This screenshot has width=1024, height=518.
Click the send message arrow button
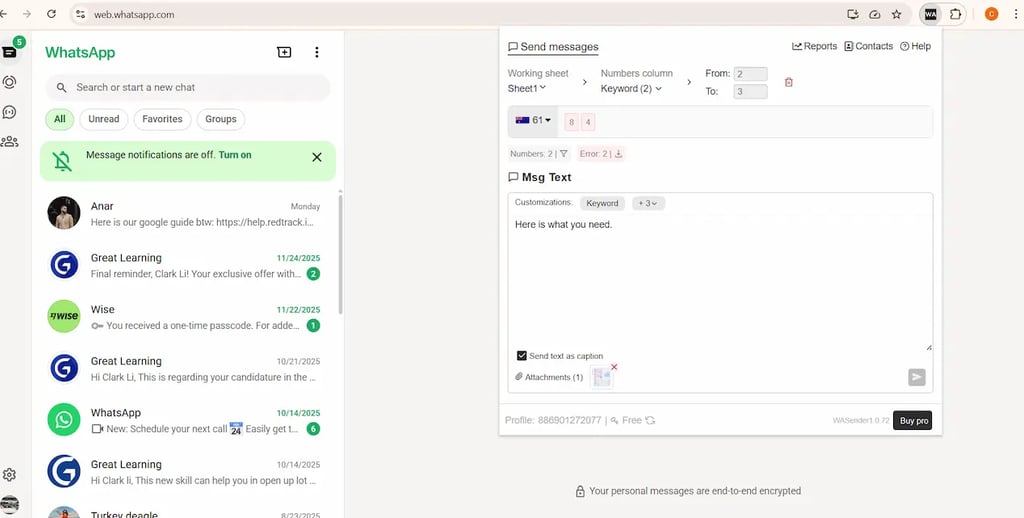click(x=917, y=377)
